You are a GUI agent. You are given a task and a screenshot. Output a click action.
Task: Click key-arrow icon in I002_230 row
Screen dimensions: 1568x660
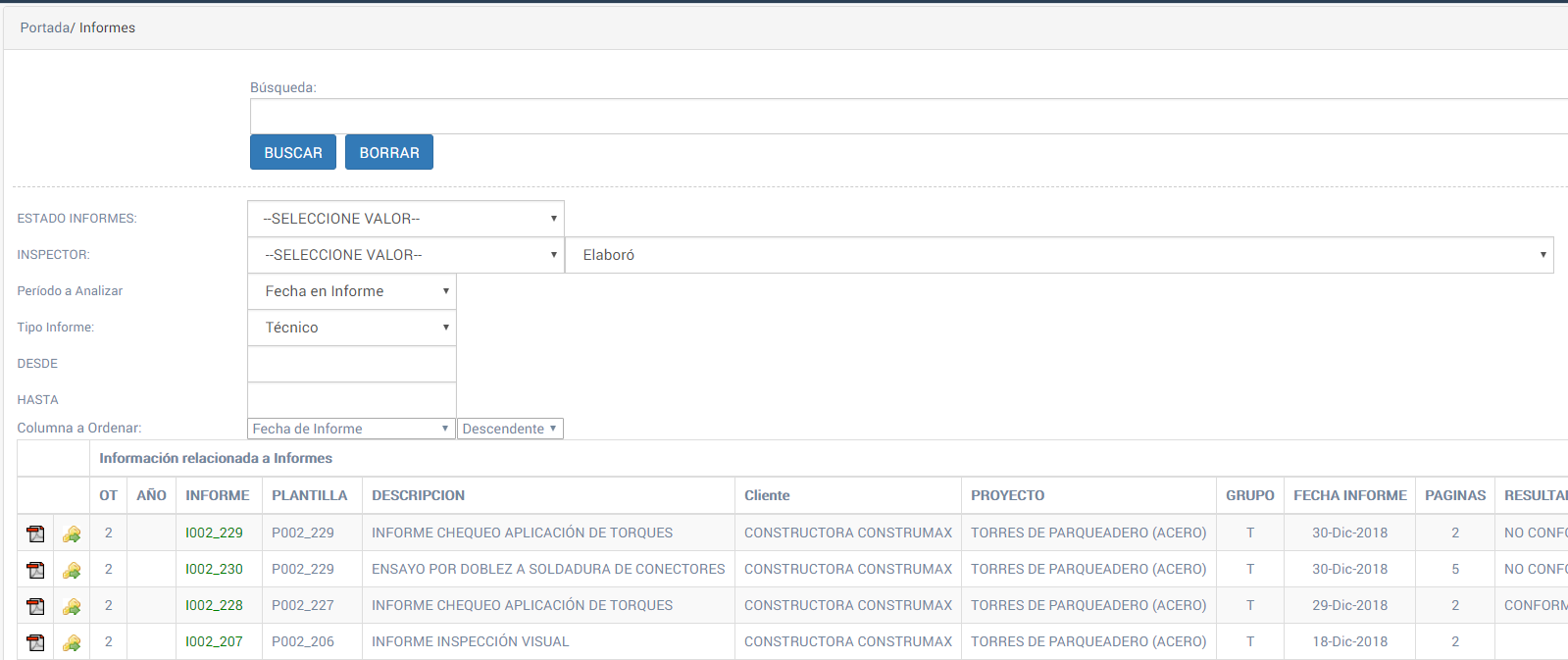[72, 570]
